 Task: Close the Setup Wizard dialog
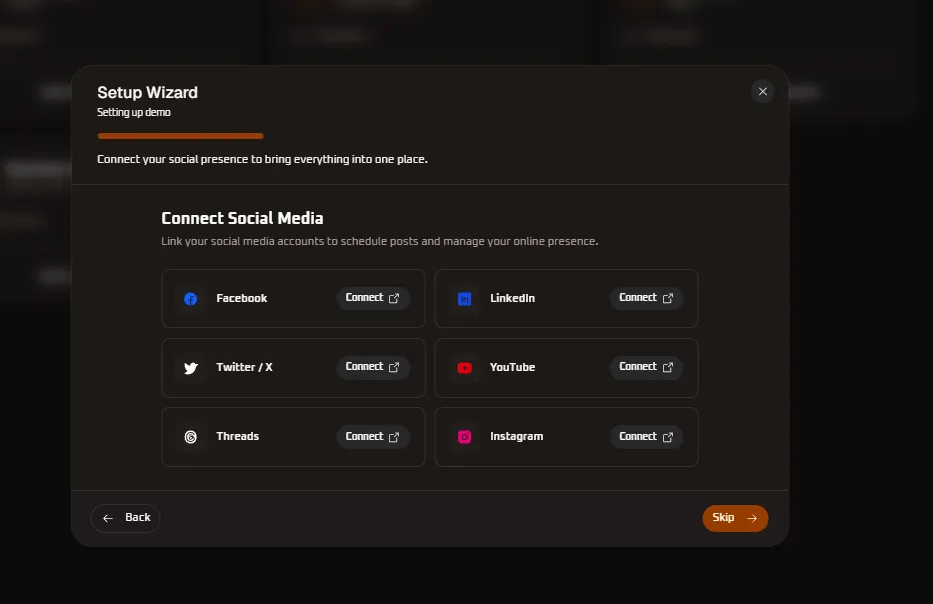point(762,91)
